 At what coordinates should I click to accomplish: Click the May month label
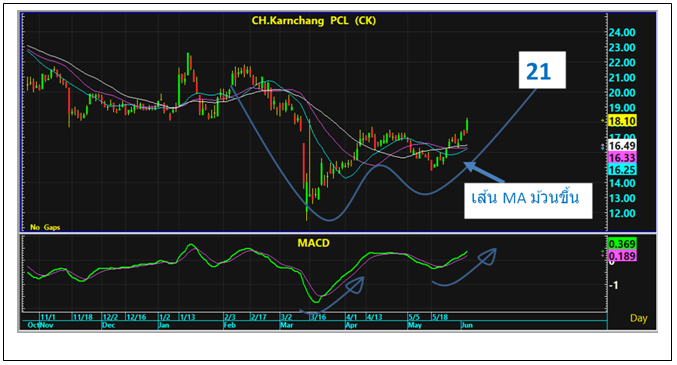(414, 325)
